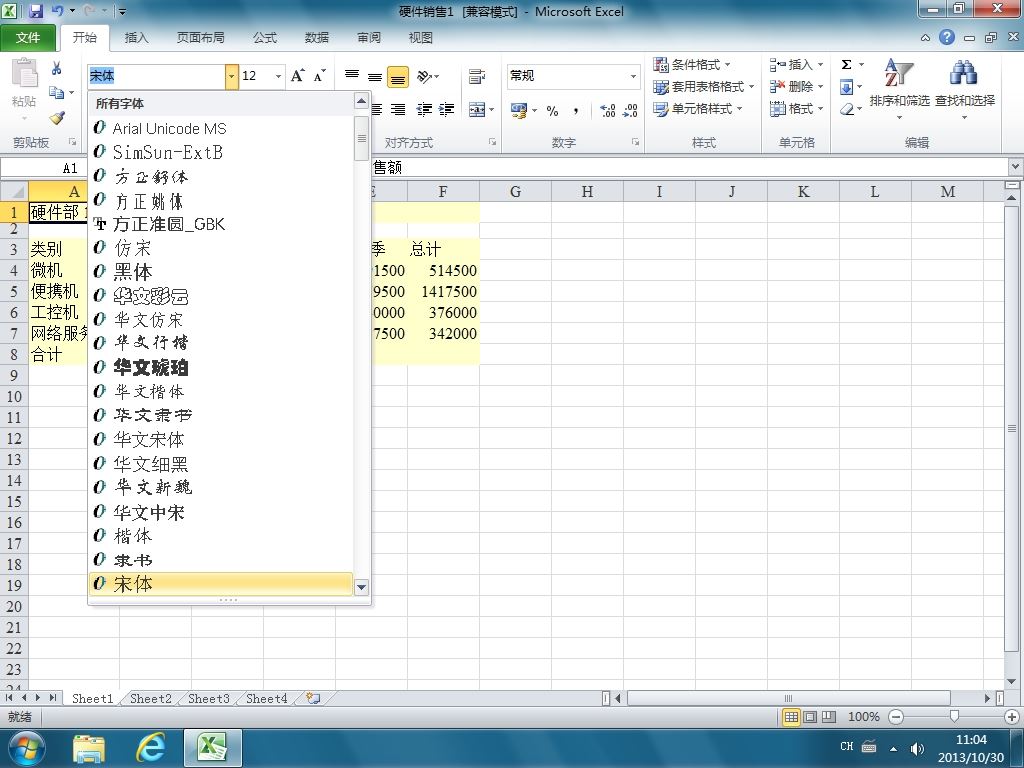
Task: Select SimSun-ExtB font
Action: [221, 152]
